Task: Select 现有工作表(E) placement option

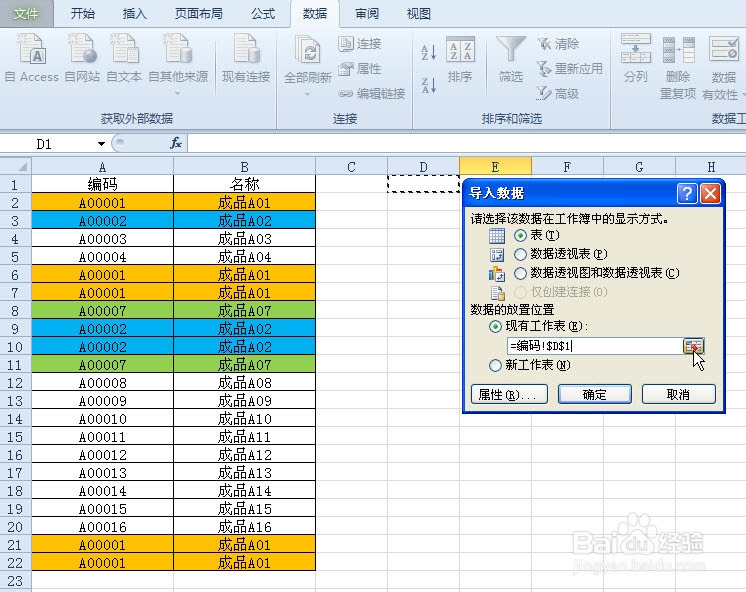Action: [495, 326]
